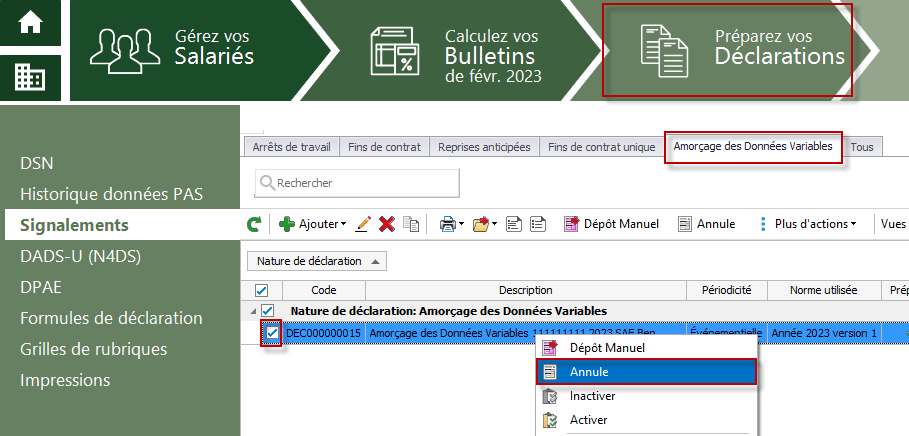This screenshot has height=436, width=909.
Task: Click the export folder icon
Action: (x=481, y=224)
